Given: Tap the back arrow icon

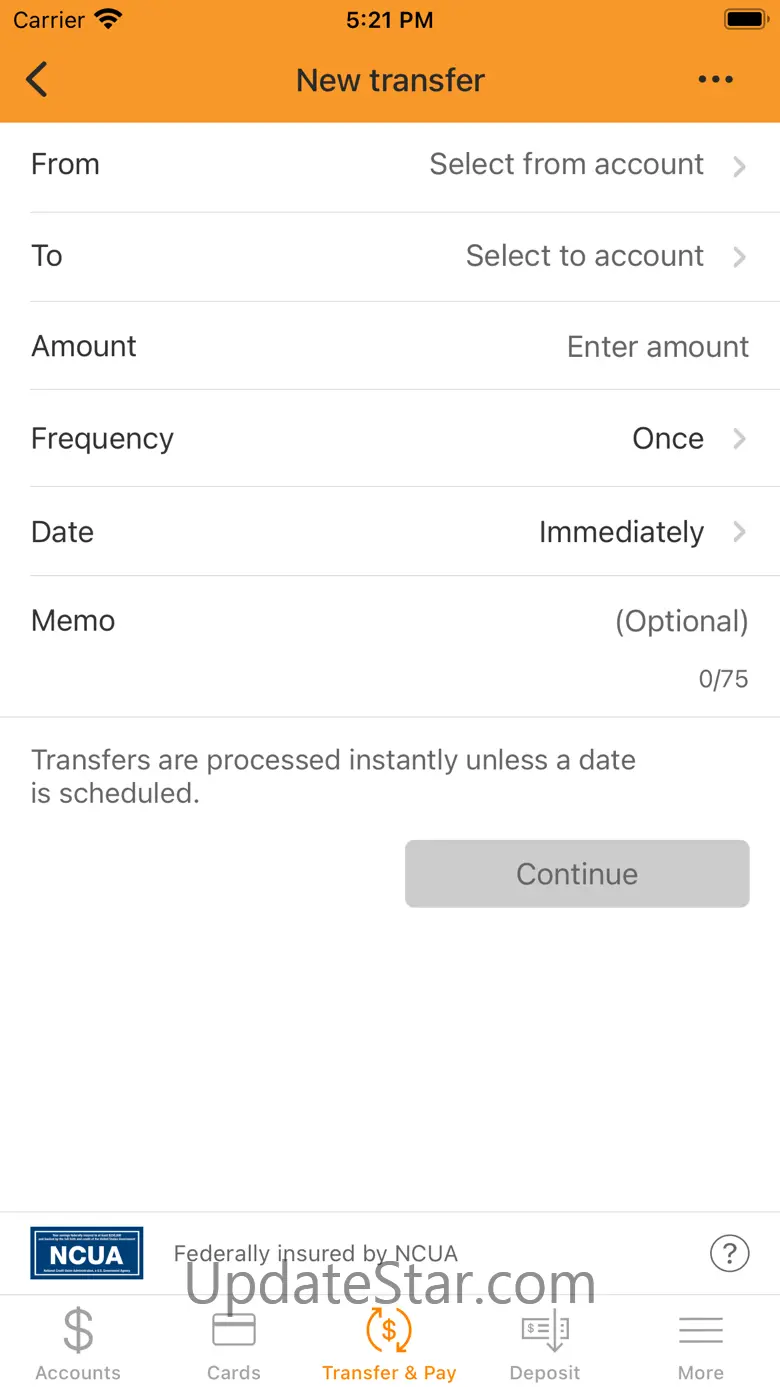Looking at the screenshot, I should click(x=37, y=80).
